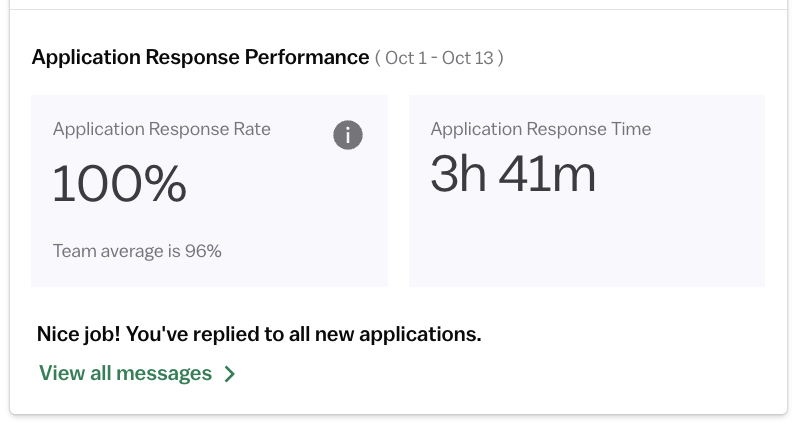Screen dimensions: 796x426
Task: Click the Application Response Performance heading
Action: tap(200, 57)
